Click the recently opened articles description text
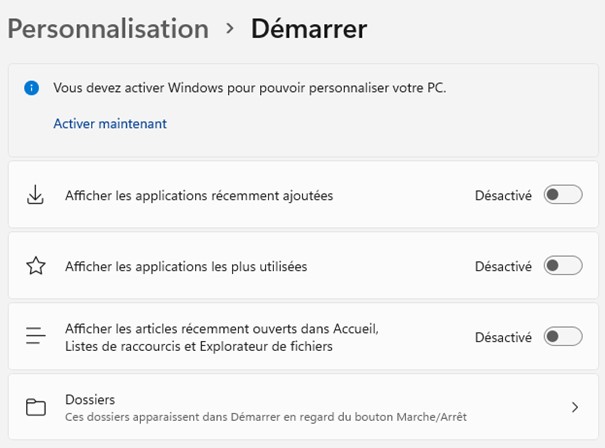Image resolution: width=605 pixels, height=448 pixels. pyautogui.click(x=221, y=337)
